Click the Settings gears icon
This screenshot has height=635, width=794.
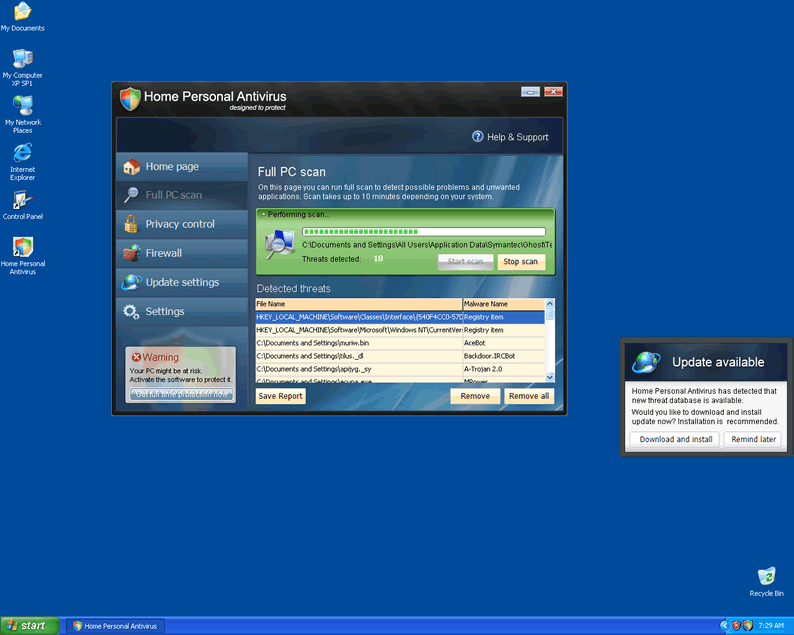point(131,311)
